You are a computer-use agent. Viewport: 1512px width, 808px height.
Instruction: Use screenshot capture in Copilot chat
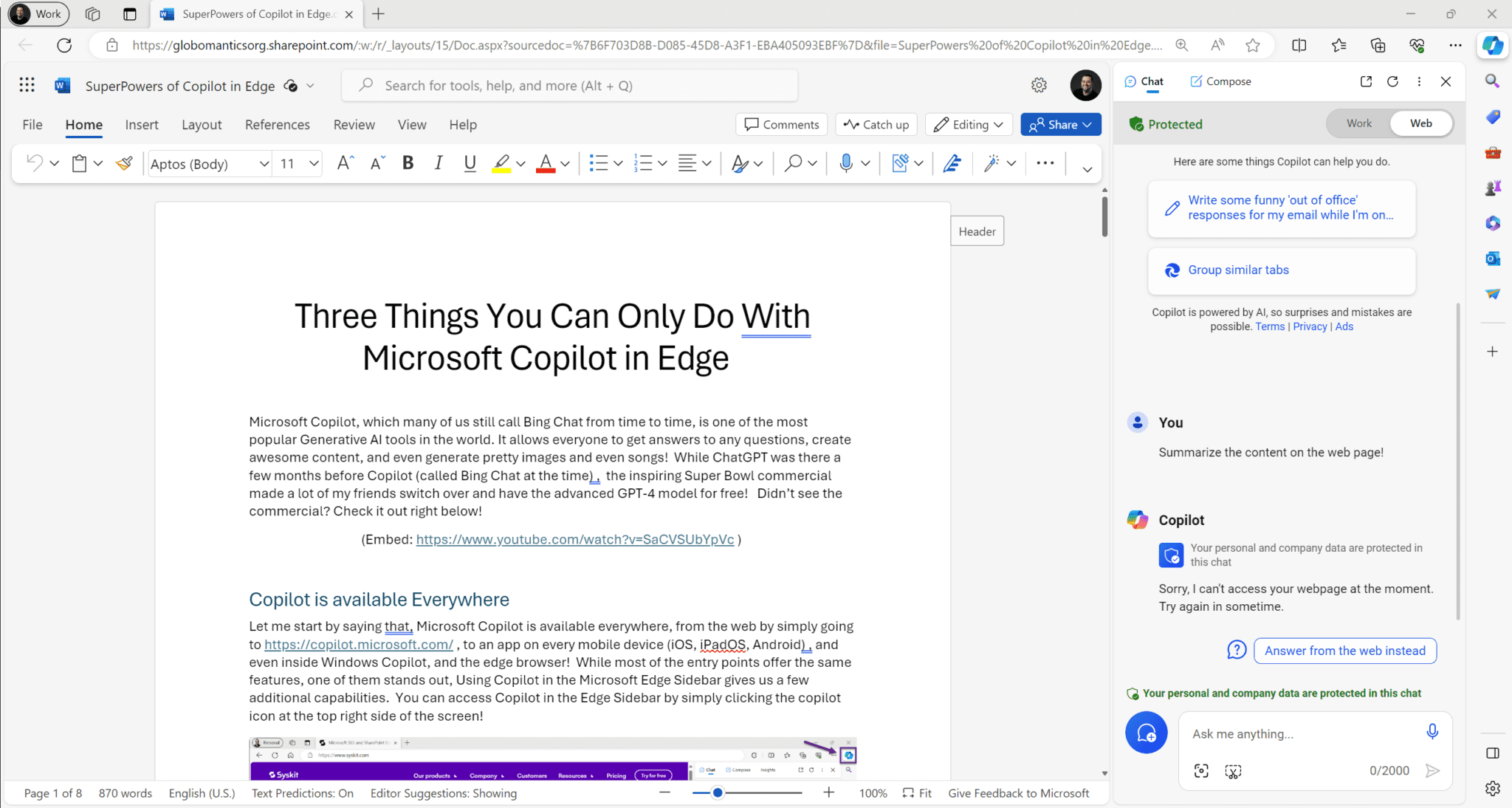click(1233, 770)
